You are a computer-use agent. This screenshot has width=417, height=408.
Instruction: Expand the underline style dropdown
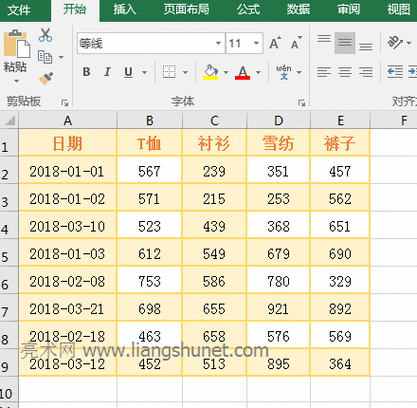point(144,72)
